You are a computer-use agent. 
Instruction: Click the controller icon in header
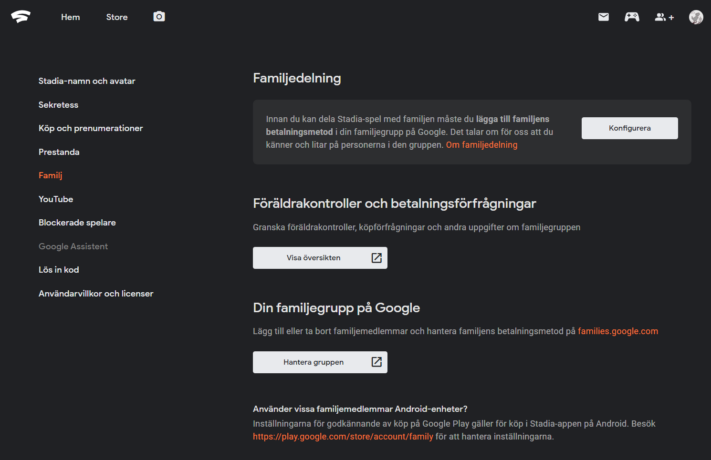coord(632,17)
